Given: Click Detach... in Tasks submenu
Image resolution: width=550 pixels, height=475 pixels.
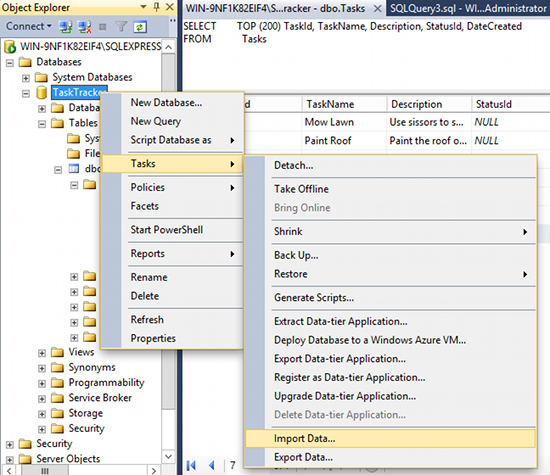Looking at the screenshot, I should (390, 165).
